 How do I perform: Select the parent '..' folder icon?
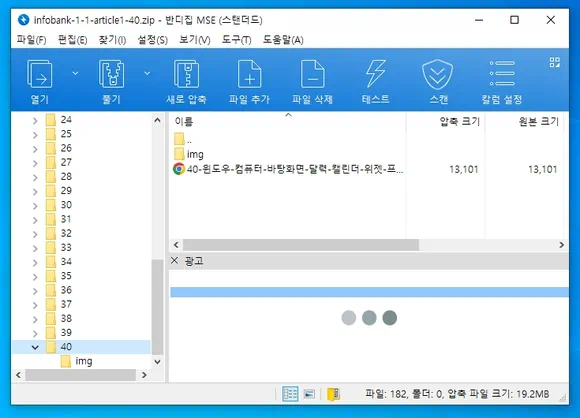(x=179, y=139)
